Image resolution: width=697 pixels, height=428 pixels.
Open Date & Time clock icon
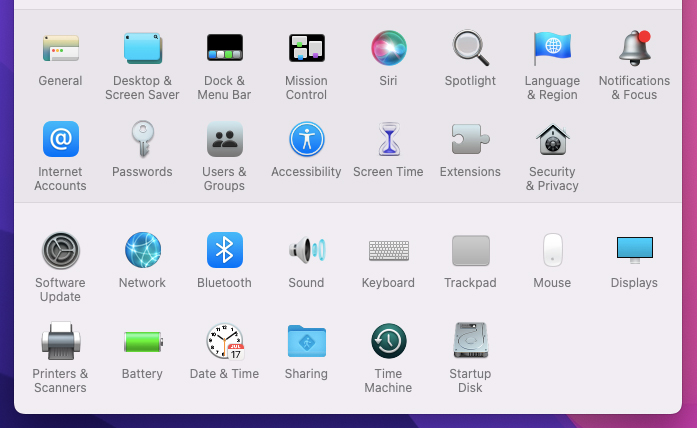pyautogui.click(x=224, y=341)
